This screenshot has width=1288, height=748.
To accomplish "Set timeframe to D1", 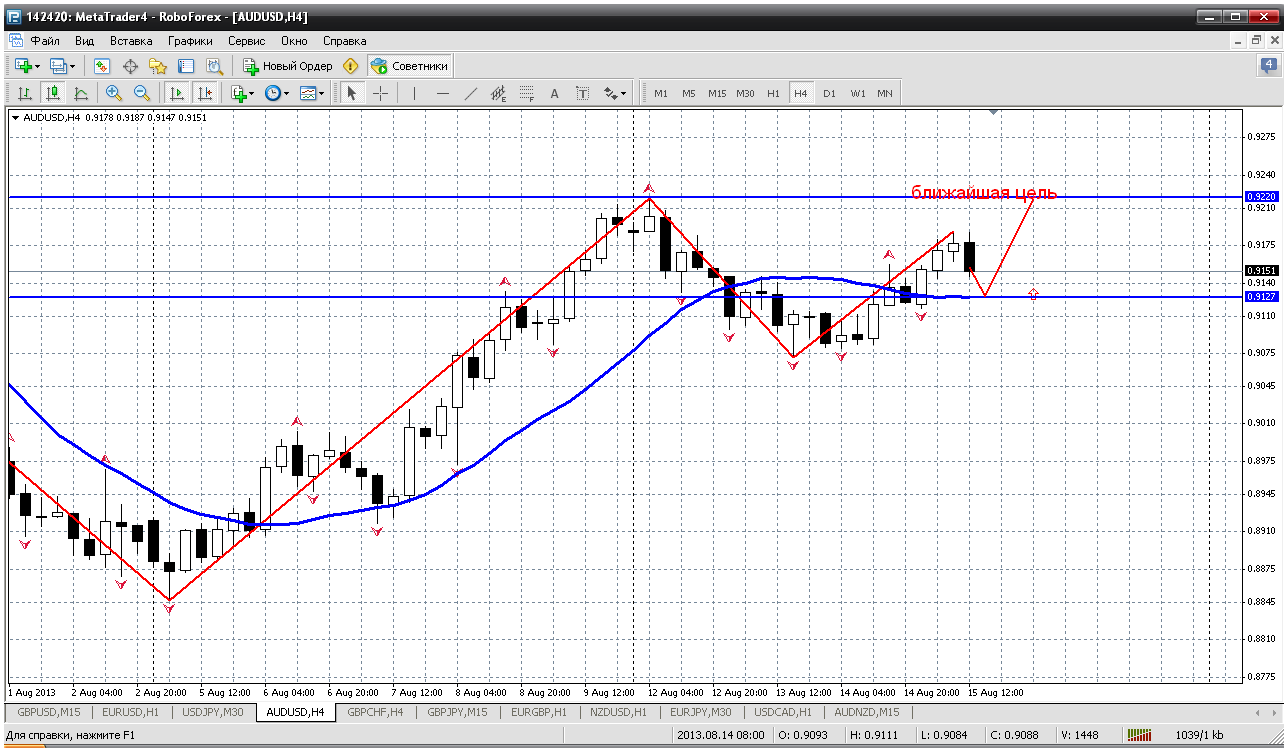I will click(829, 93).
